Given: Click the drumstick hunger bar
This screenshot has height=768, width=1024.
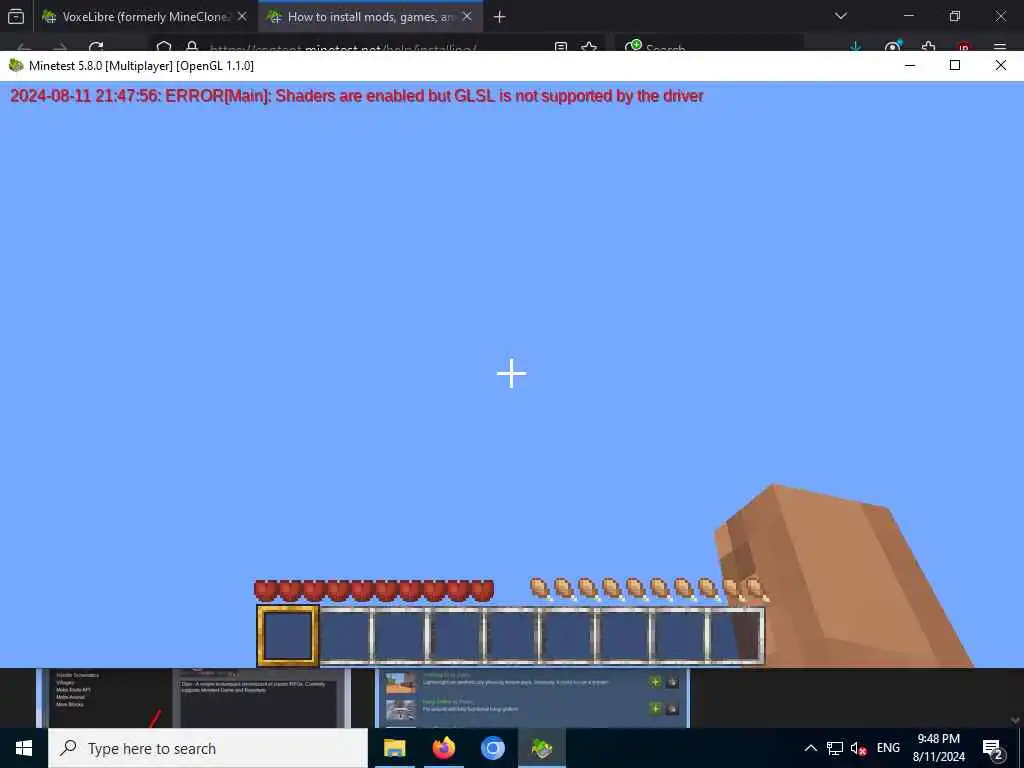Looking at the screenshot, I should coord(649,589).
